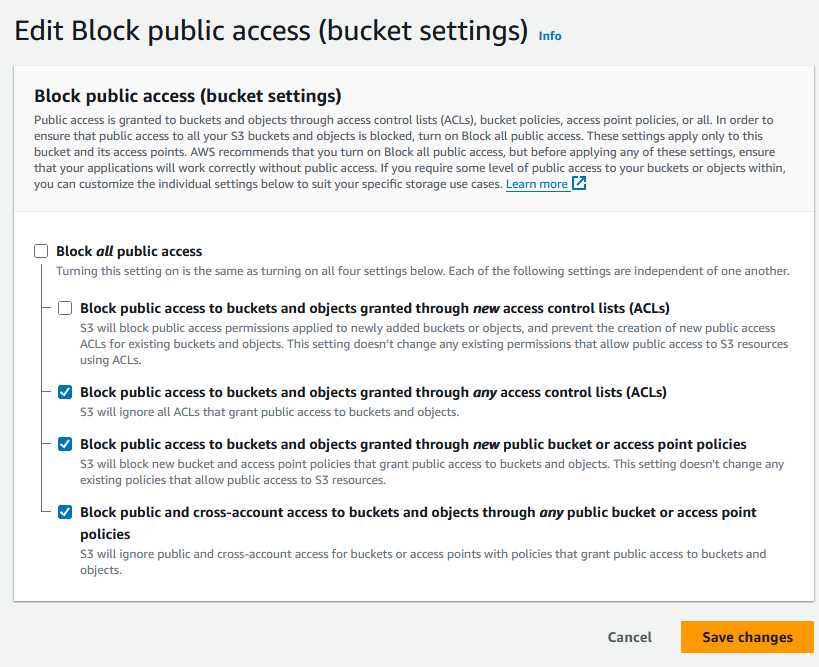Uncheck cross-account access blocking through any policies
Screen dimensions: 819x667
(x=64, y=512)
